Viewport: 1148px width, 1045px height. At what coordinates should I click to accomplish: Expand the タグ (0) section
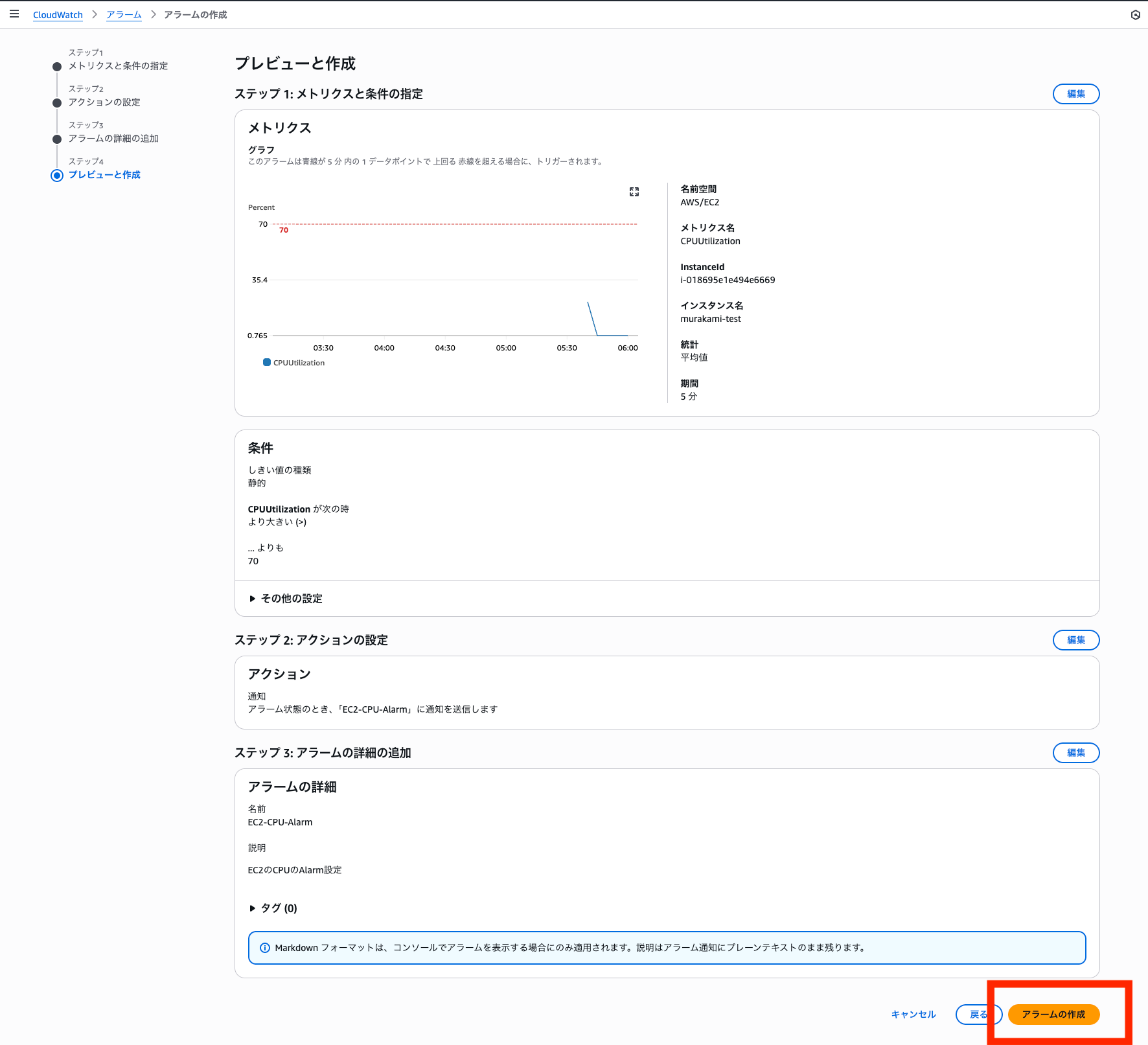273,908
